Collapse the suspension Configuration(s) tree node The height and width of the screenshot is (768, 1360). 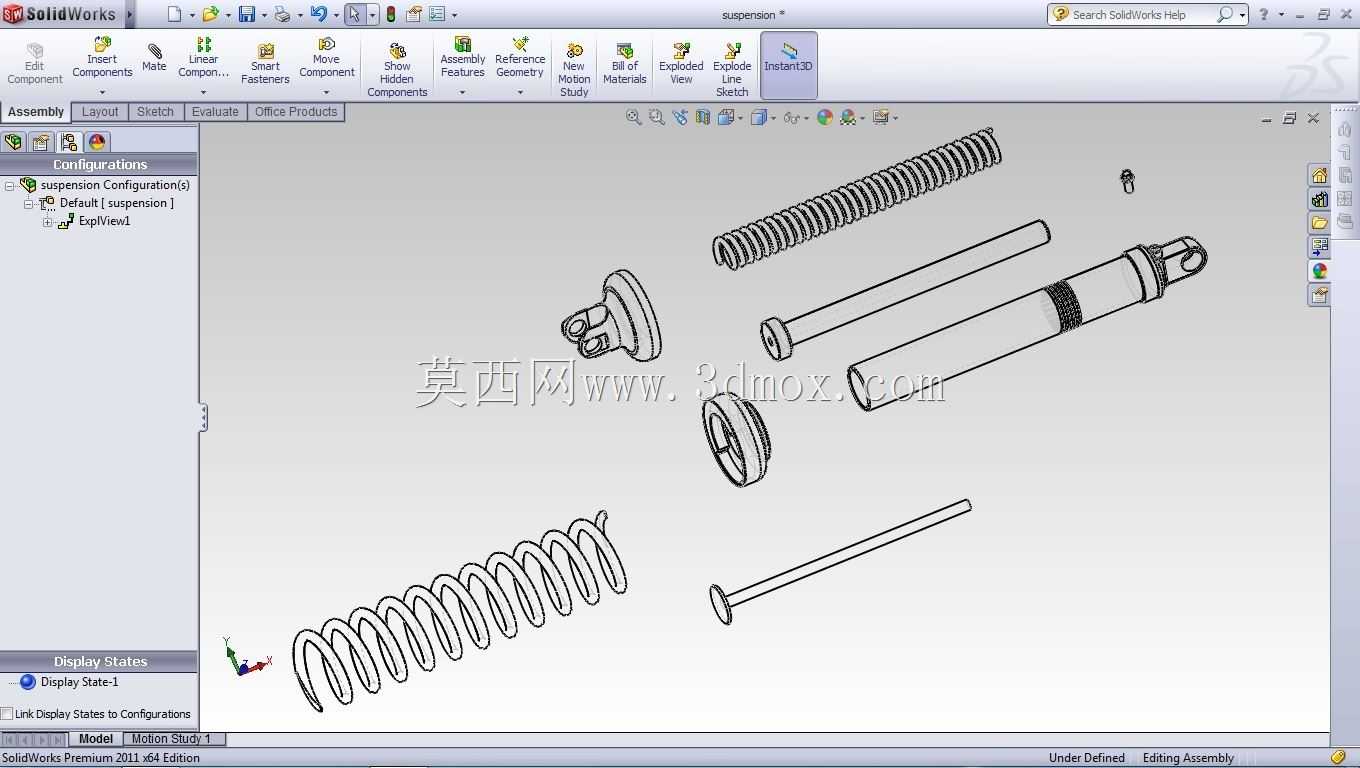pos(10,186)
